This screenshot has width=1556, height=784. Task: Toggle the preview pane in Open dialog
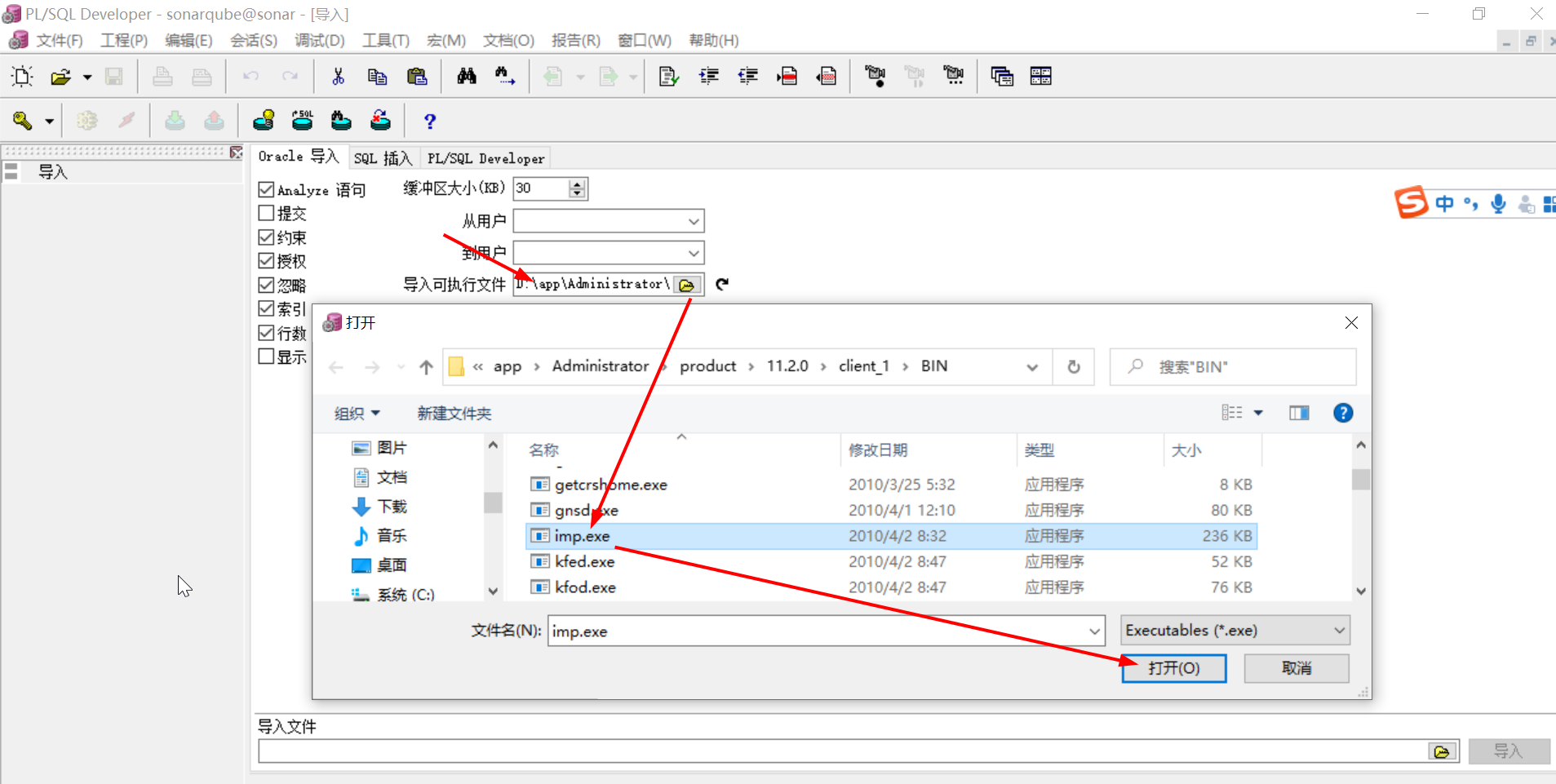[x=1299, y=413]
